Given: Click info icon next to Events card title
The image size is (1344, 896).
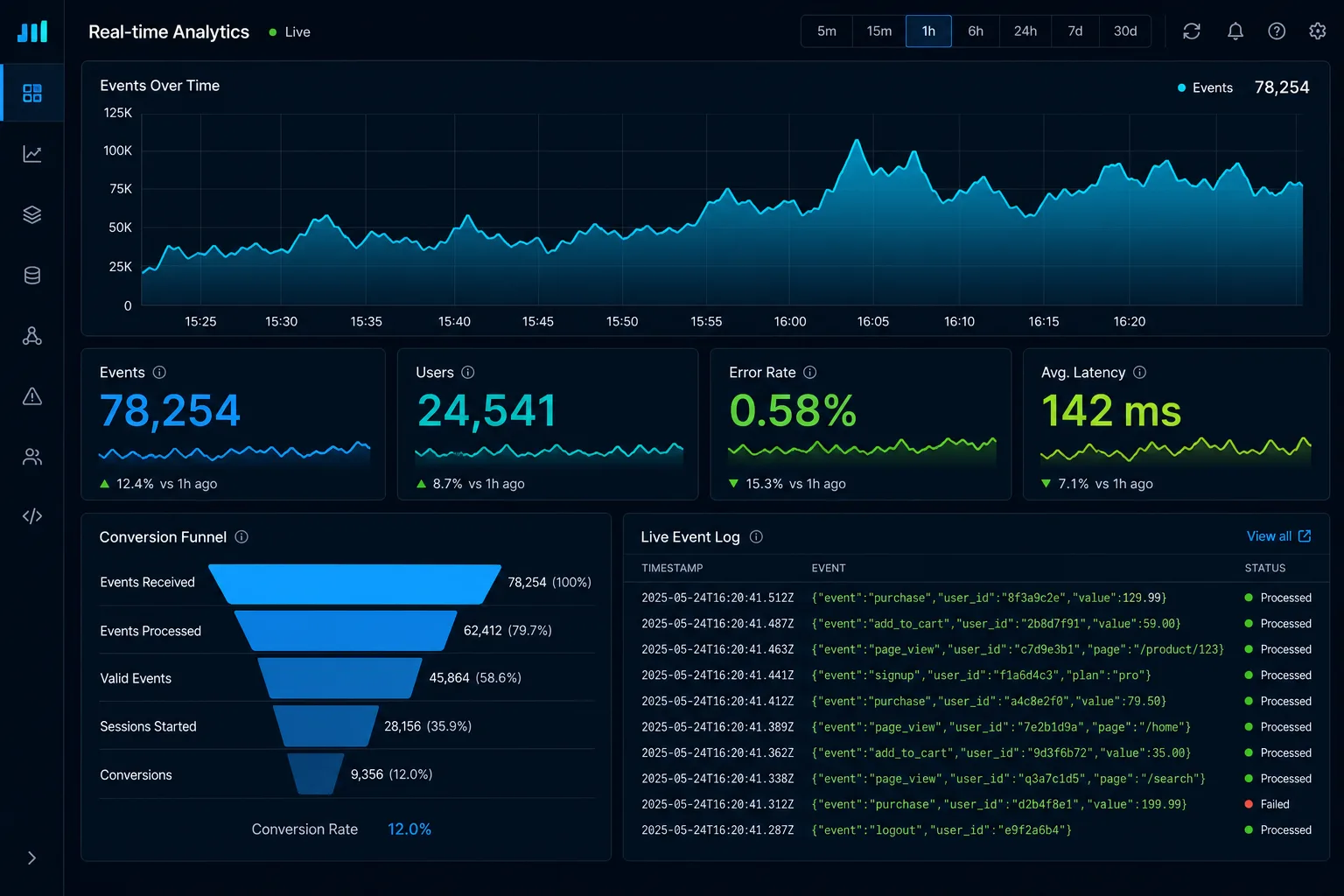Looking at the screenshot, I should 159,372.
